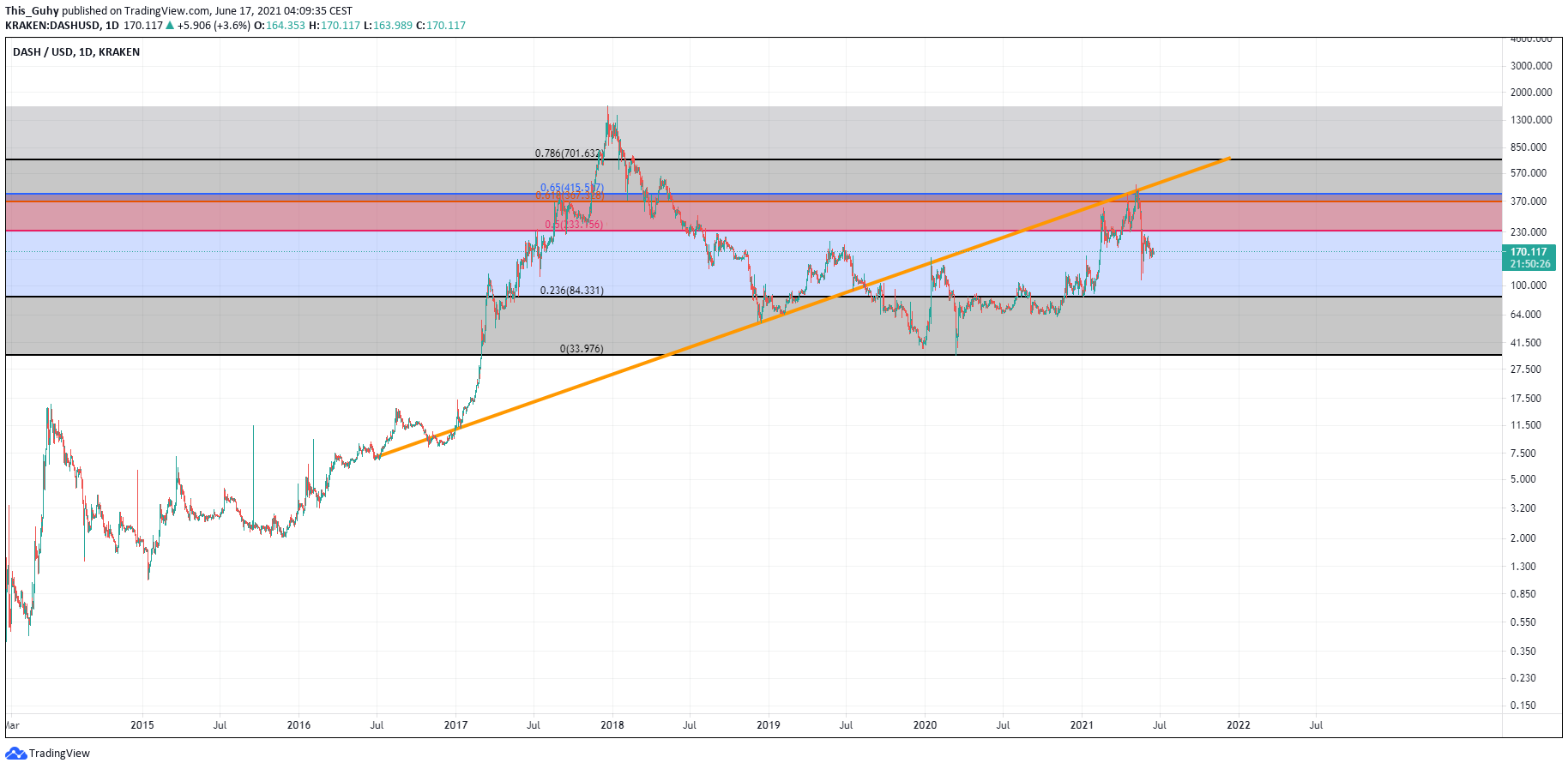Click the +5.906 (+3.6%) change value
This screenshot has height=769, width=1568.
pos(214,26)
